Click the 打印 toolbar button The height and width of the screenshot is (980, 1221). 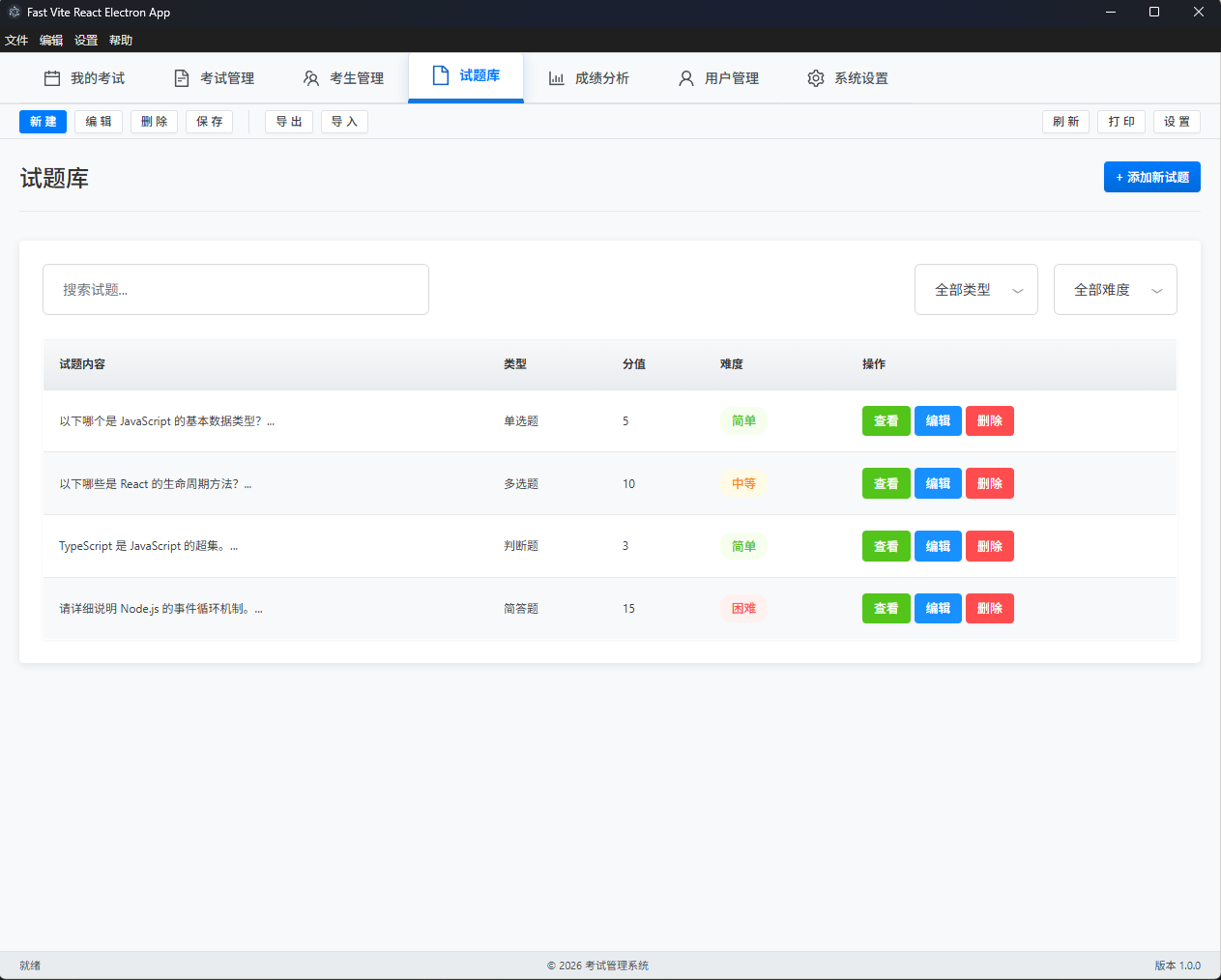coord(1121,122)
